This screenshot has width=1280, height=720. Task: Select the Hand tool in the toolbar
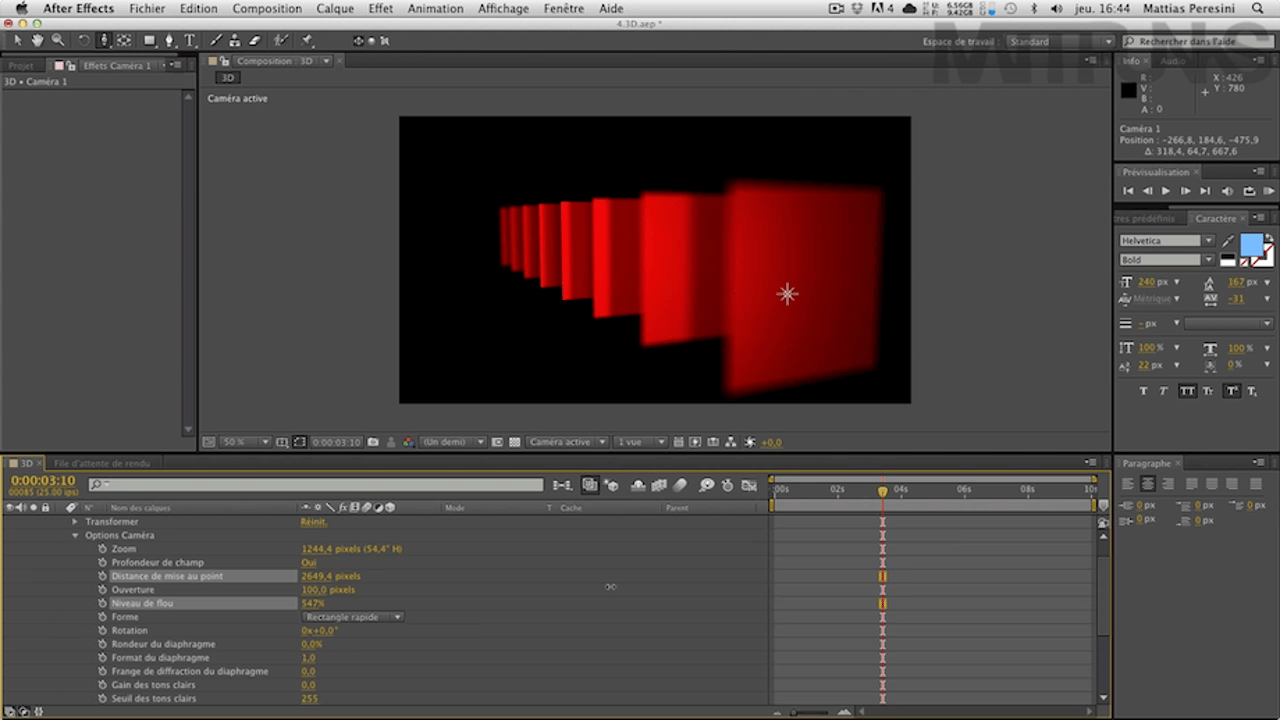point(38,41)
